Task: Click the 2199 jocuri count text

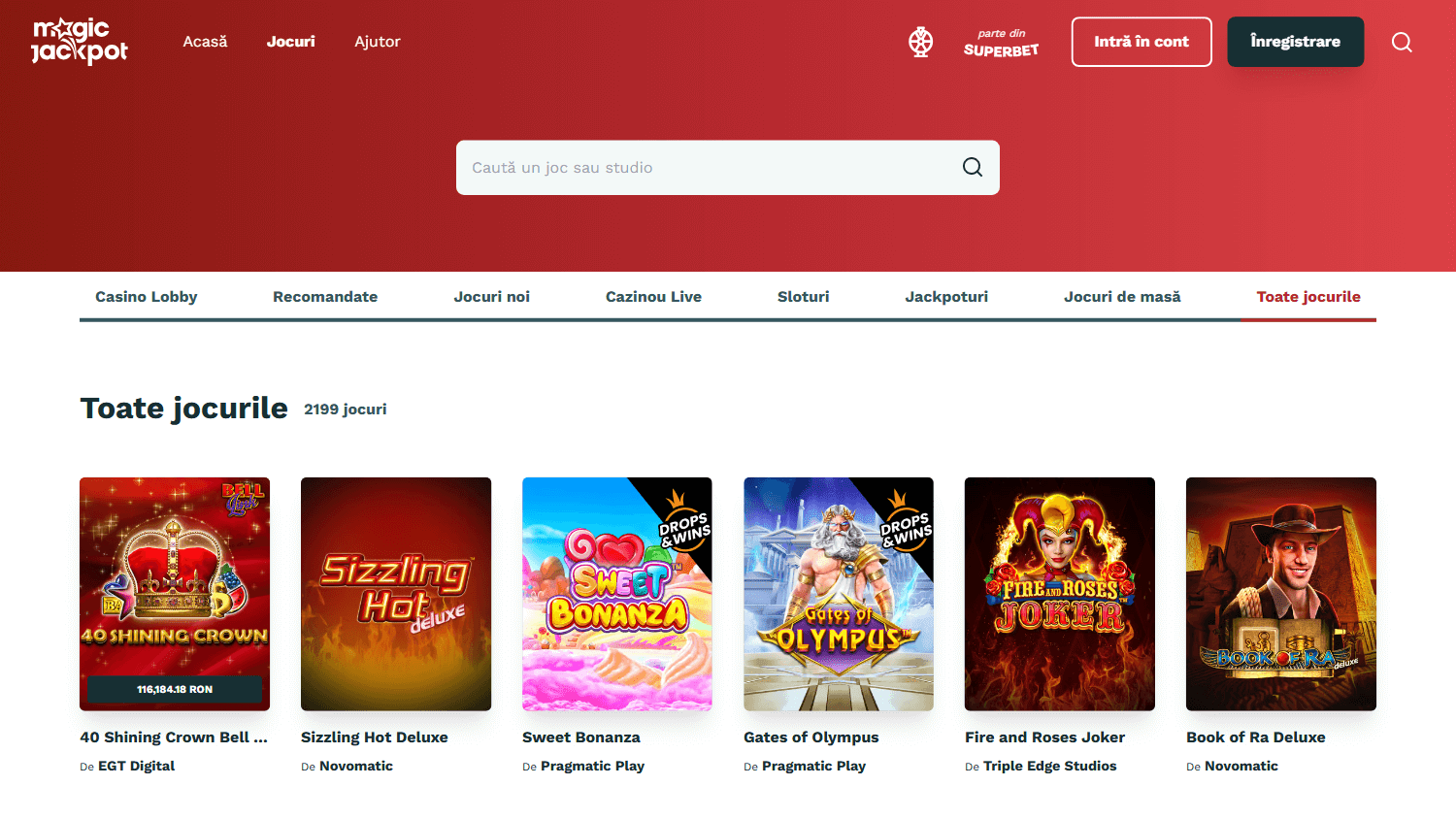Action: click(346, 409)
